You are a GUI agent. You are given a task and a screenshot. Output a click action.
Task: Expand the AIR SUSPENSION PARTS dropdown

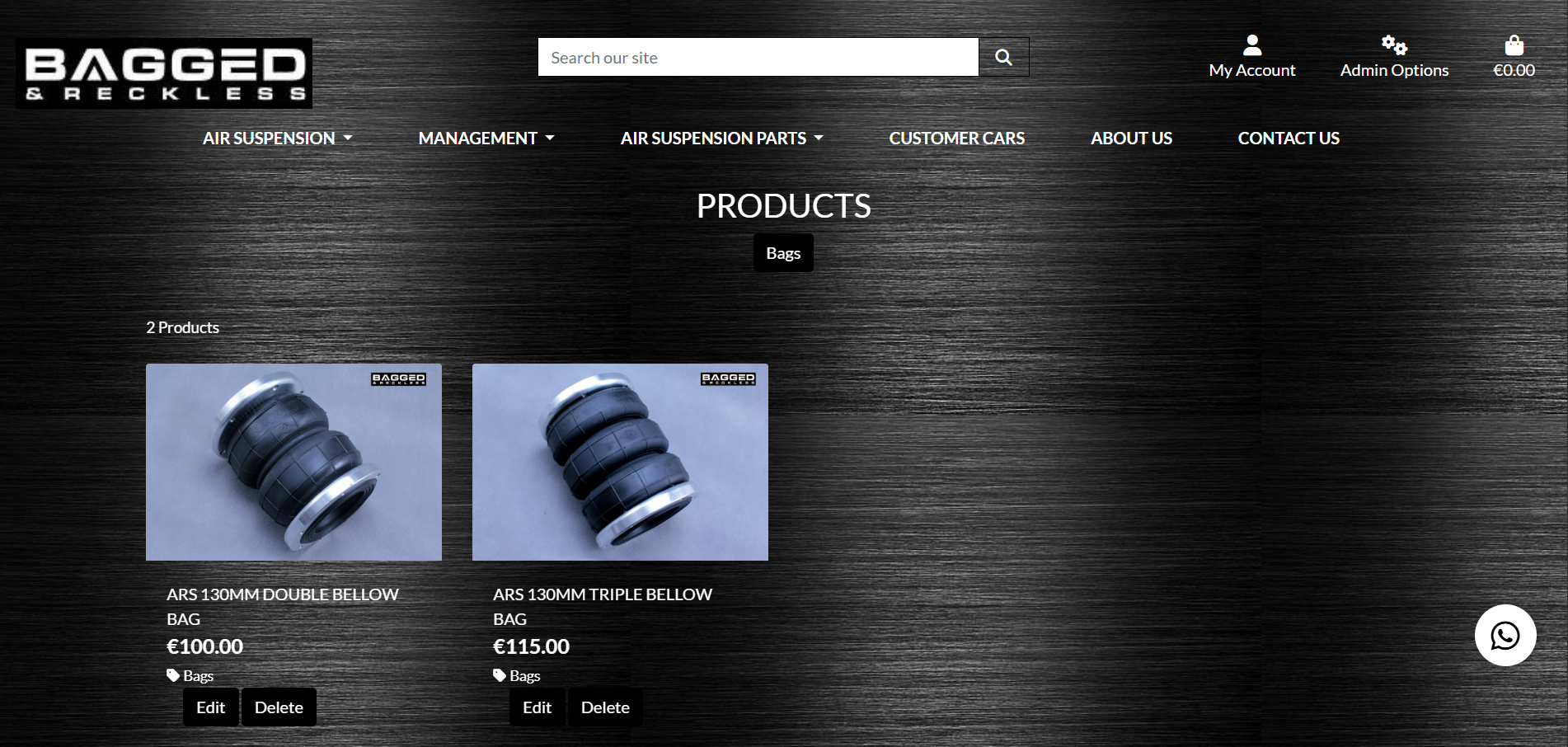click(721, 138)
